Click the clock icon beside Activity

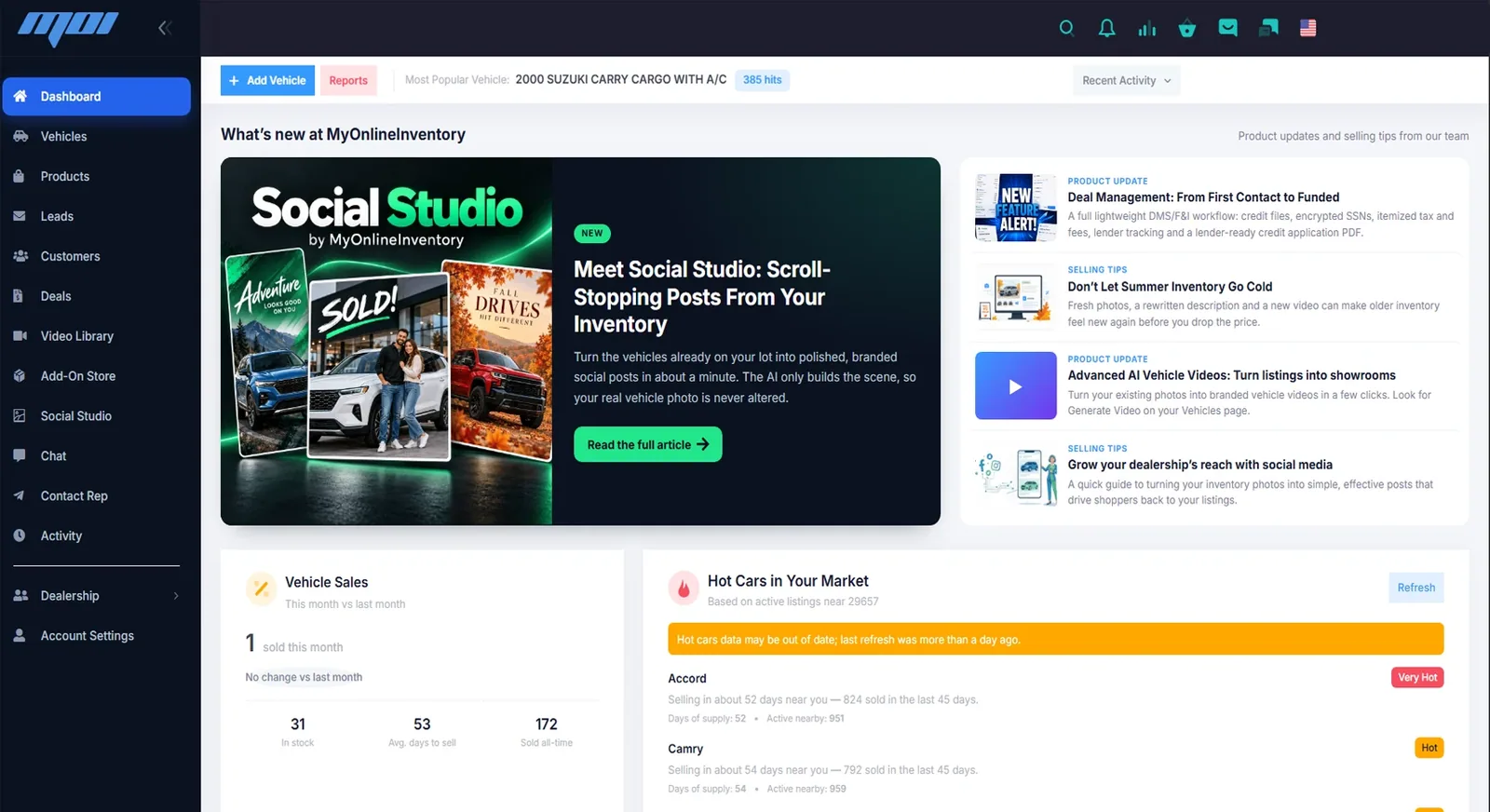[x=20, y=535]
